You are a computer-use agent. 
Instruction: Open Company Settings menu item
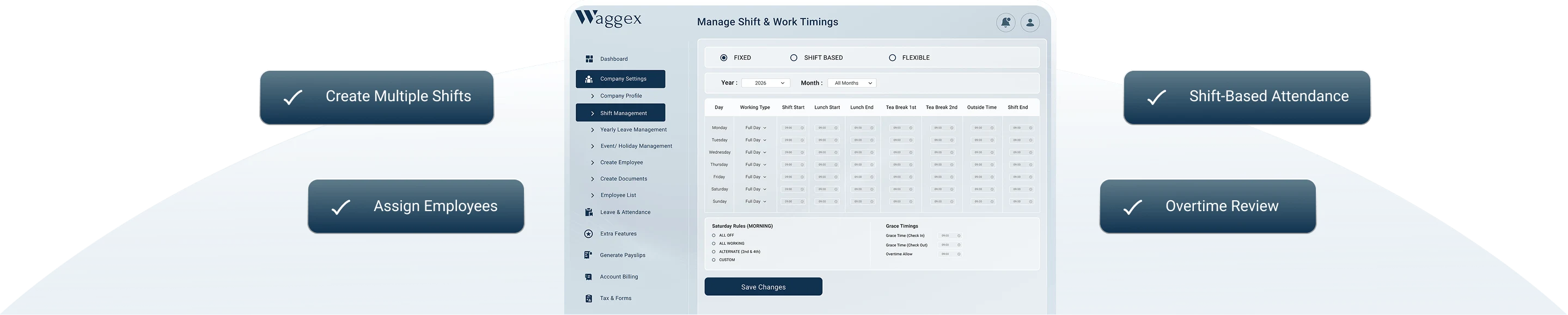tap(620, 79)
